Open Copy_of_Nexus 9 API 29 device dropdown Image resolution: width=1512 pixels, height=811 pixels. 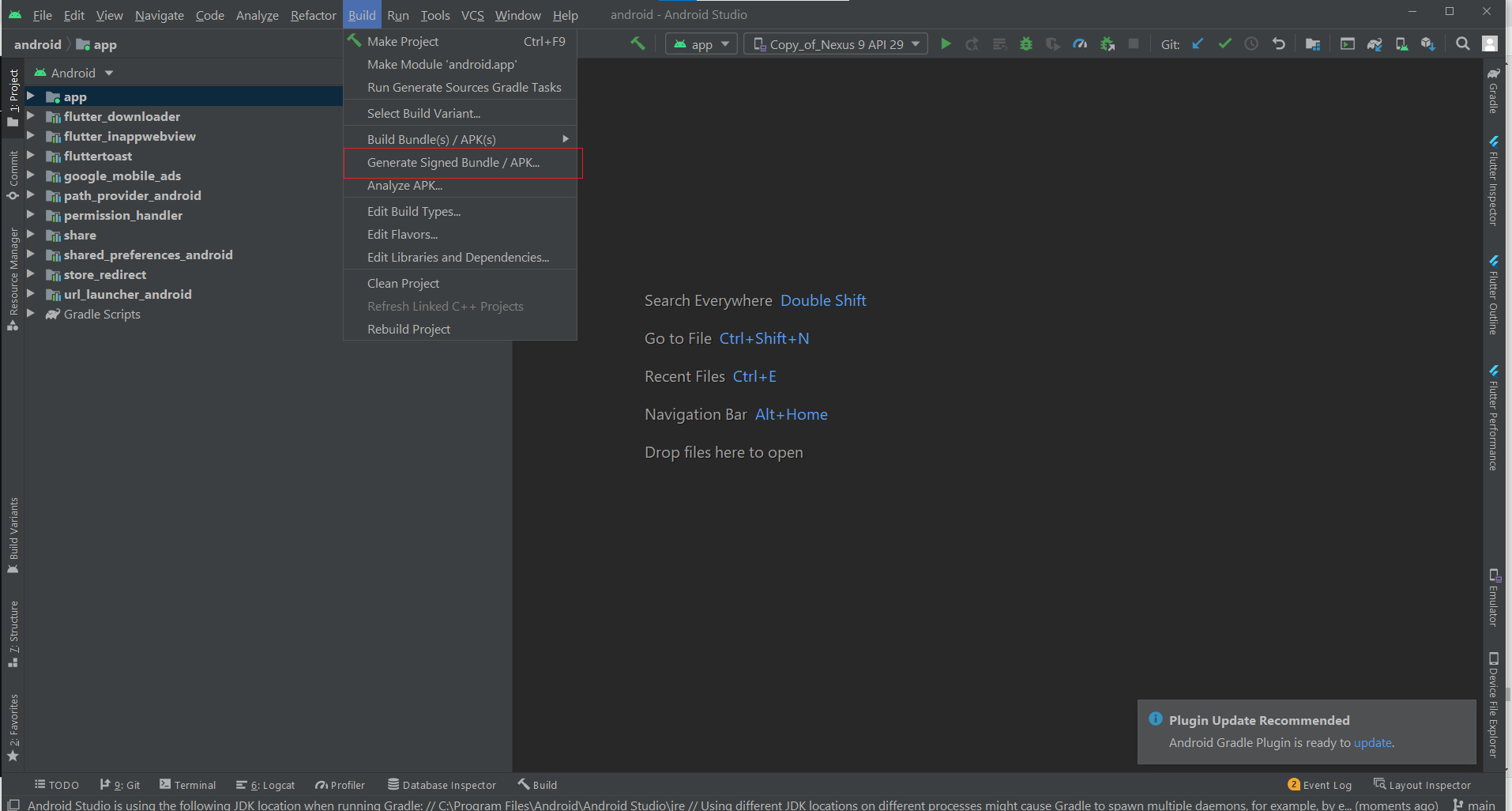pos(836,44)
